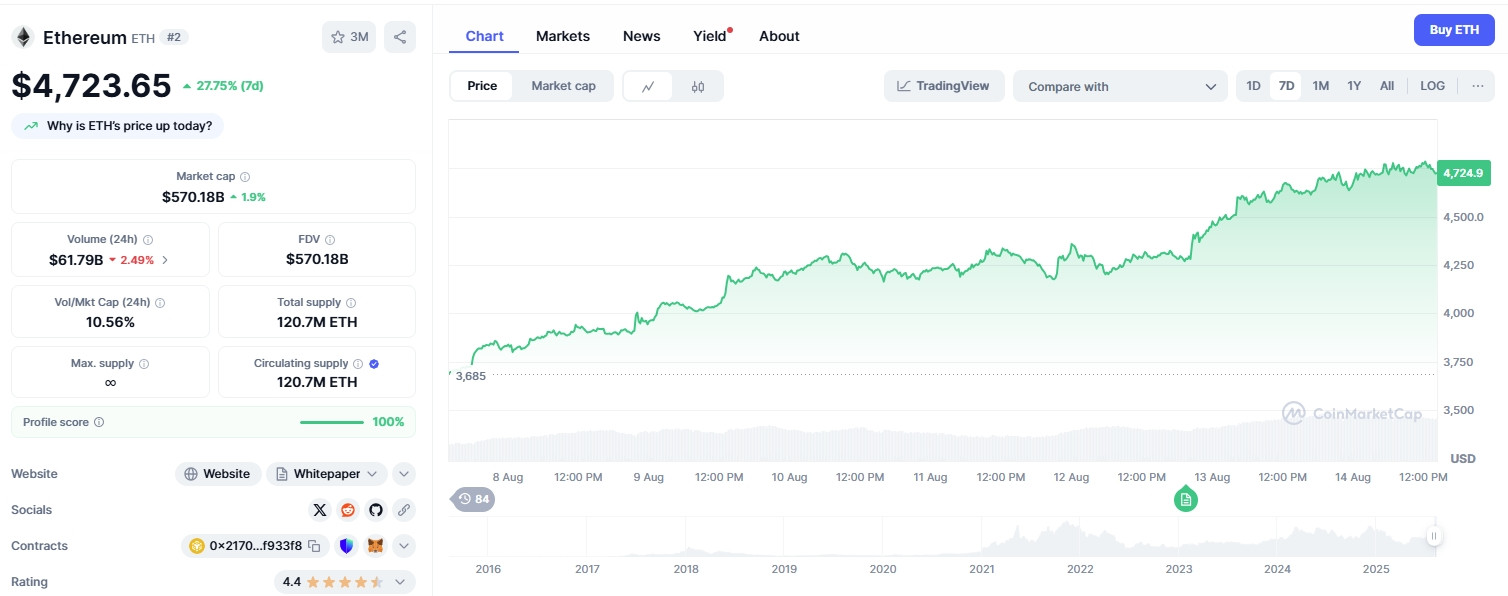
Task: Open the X (Twitter) social icon
Action: pyautogui.click(x=320, y=510)
